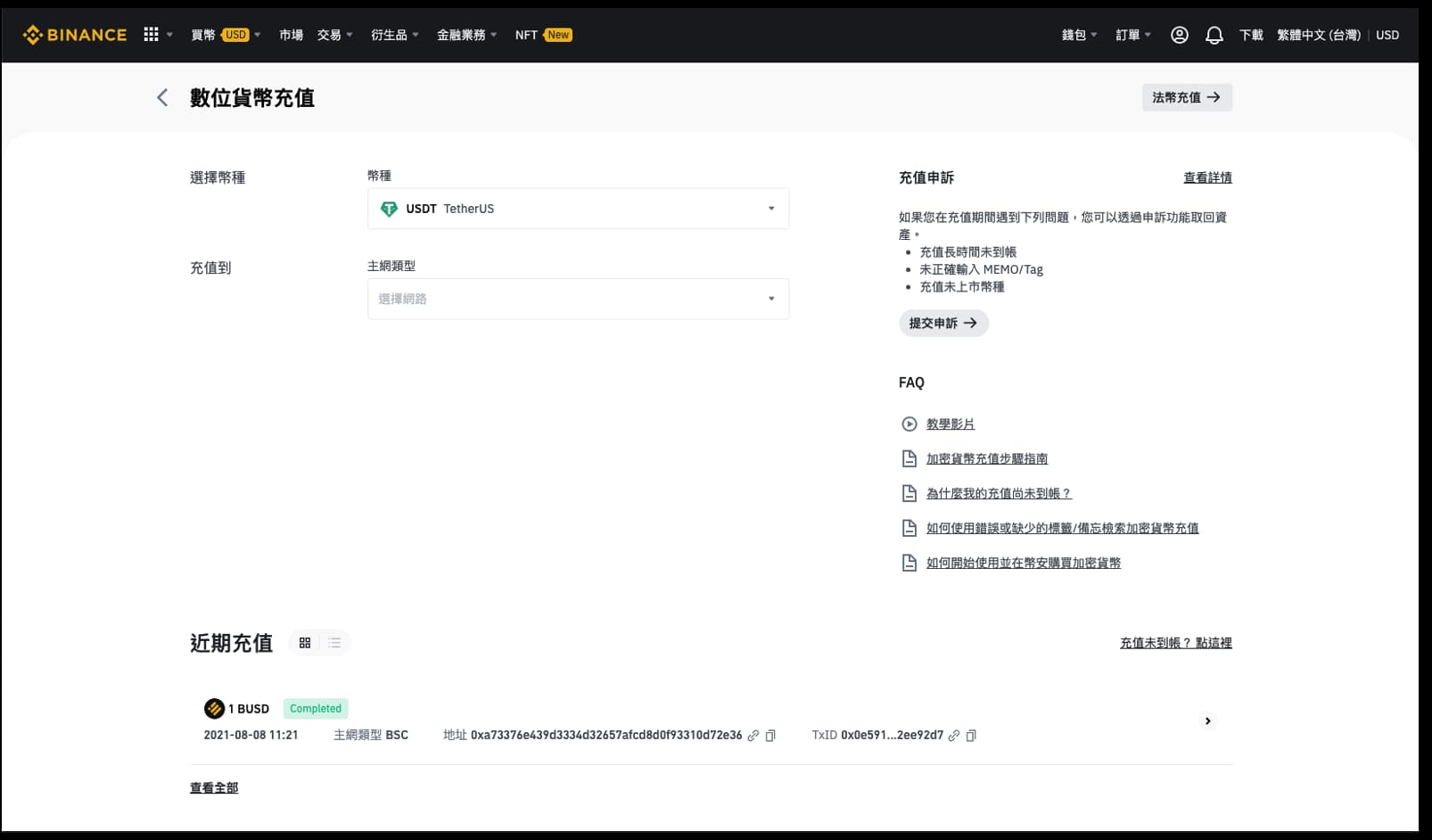
Task: Switch recent deposits to list view
Action: click(x=333, y=642)
